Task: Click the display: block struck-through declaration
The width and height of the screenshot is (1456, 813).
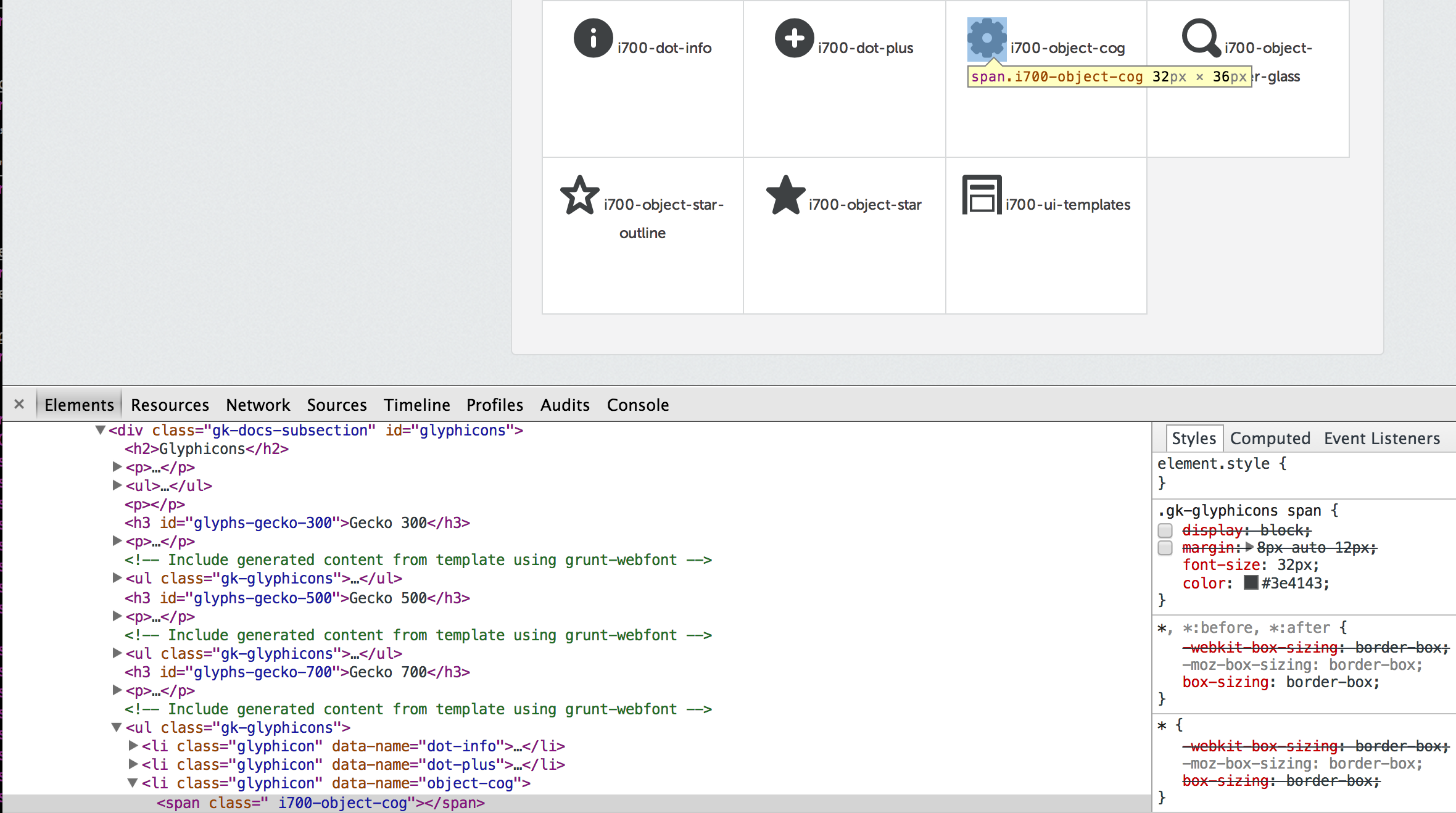Action: pos(1246,530)
